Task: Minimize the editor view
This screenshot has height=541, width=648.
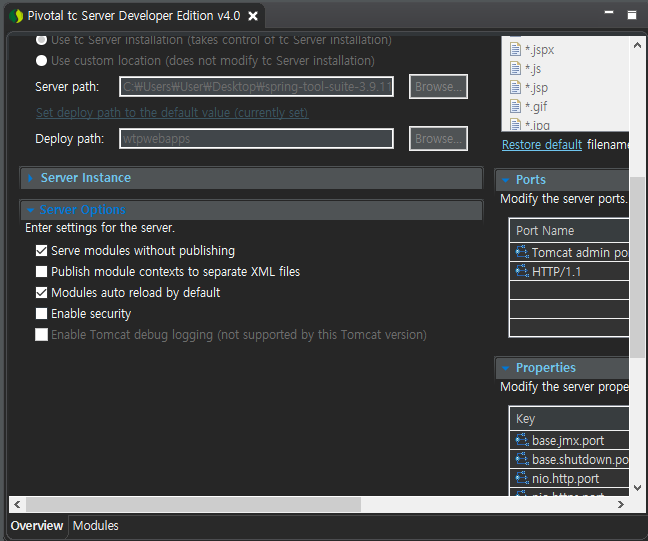Action: coord(609,12)
